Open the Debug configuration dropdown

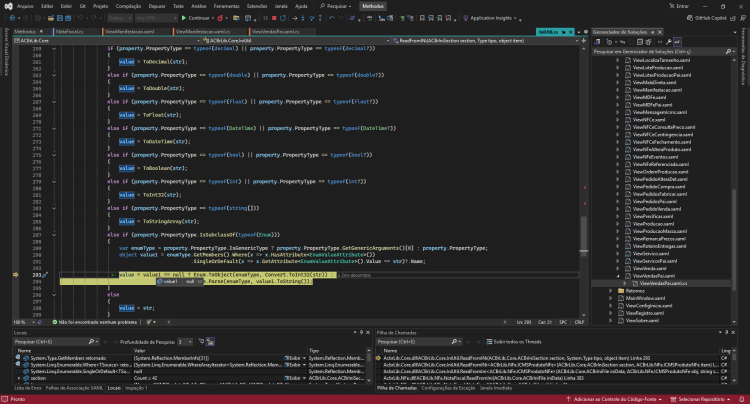click(x=120, y=18)
